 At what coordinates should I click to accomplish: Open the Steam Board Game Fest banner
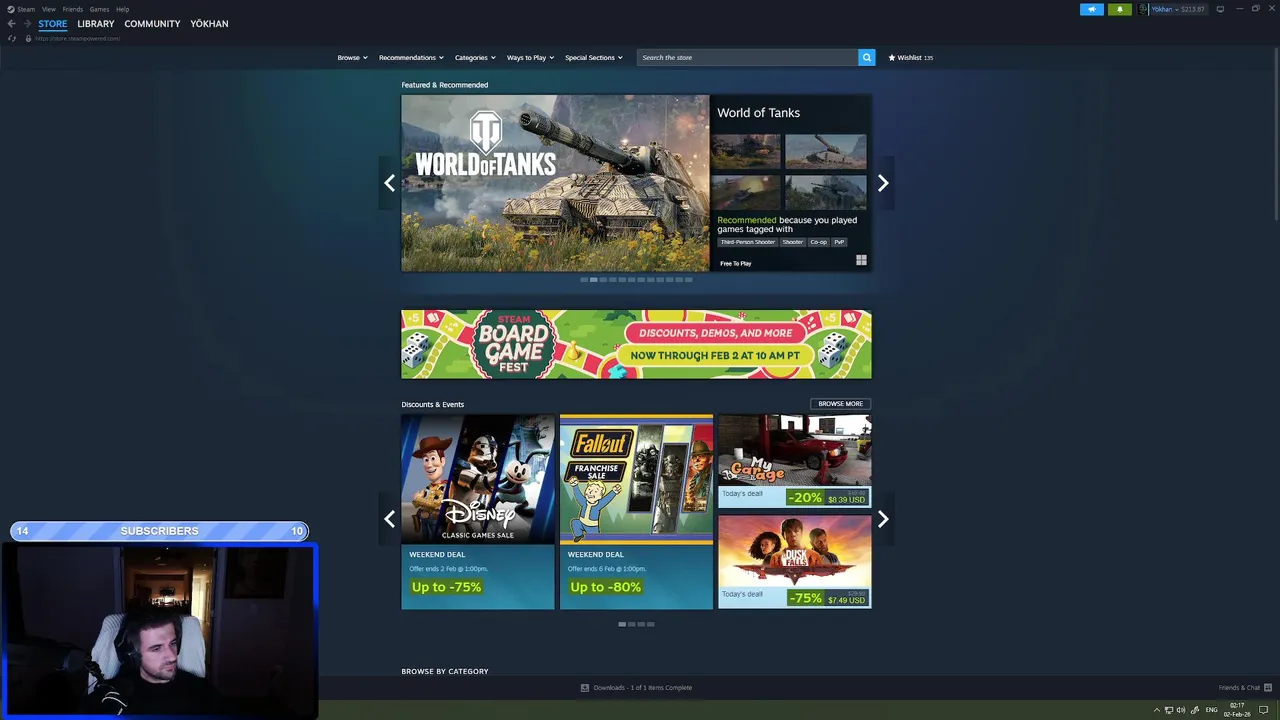(x=636, y=344)
